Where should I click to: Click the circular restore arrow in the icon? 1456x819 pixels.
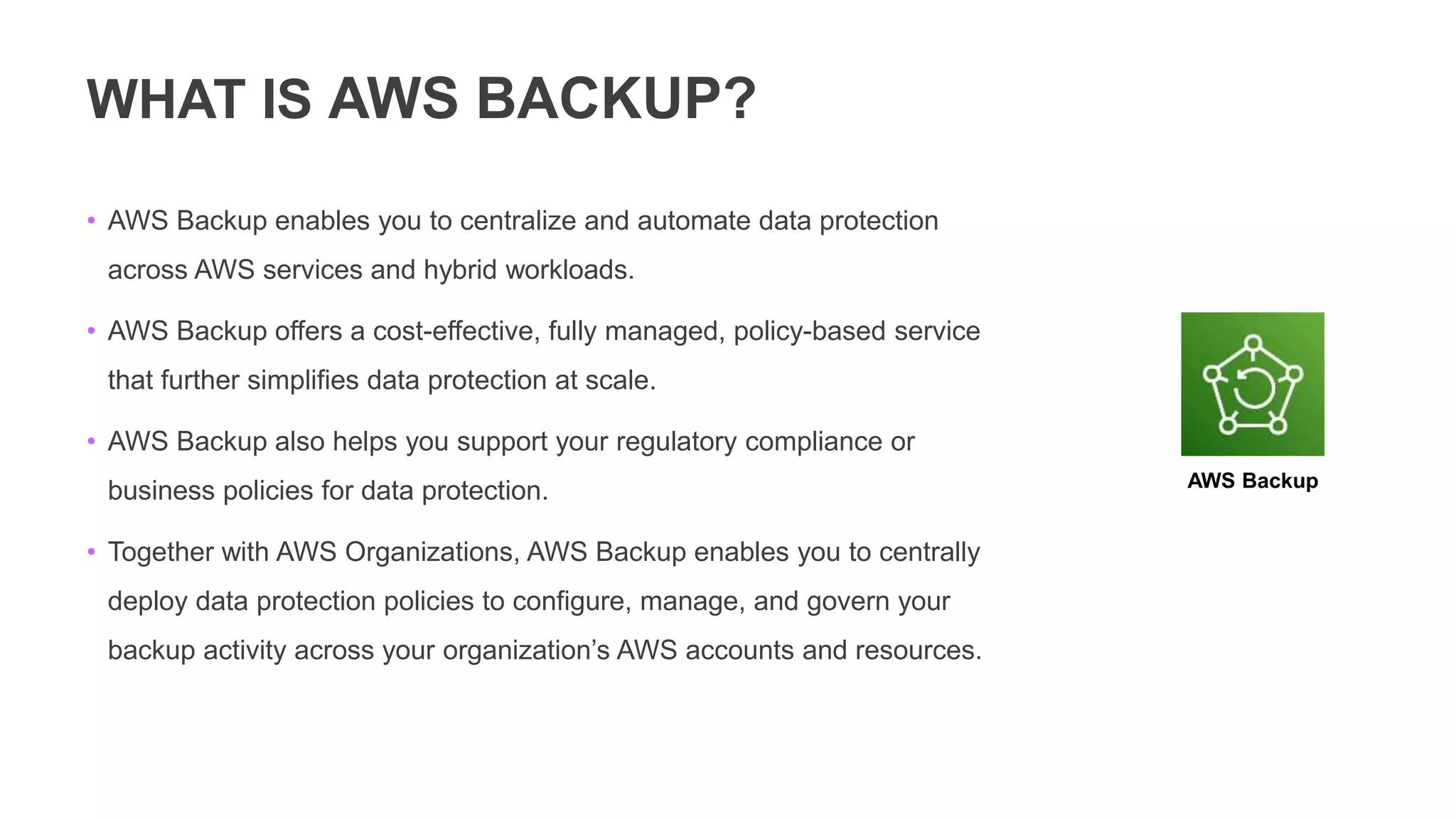tap(1253, 388)
